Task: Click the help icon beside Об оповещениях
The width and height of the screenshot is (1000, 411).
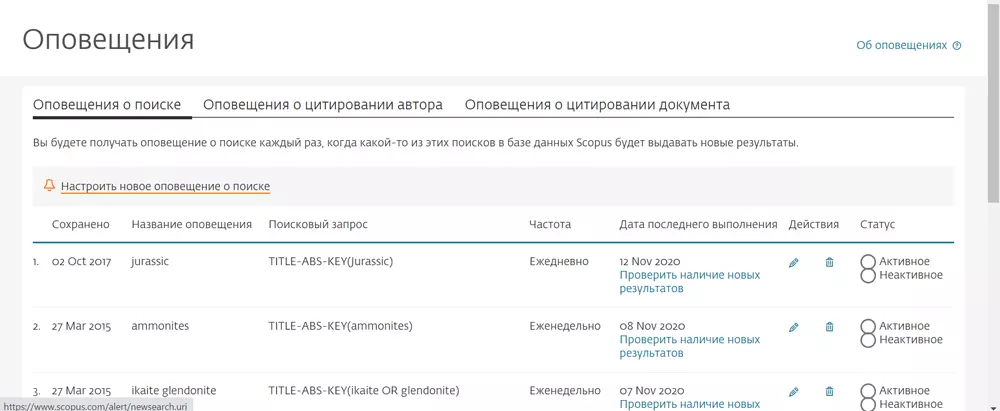Action: tap(957, 45)
